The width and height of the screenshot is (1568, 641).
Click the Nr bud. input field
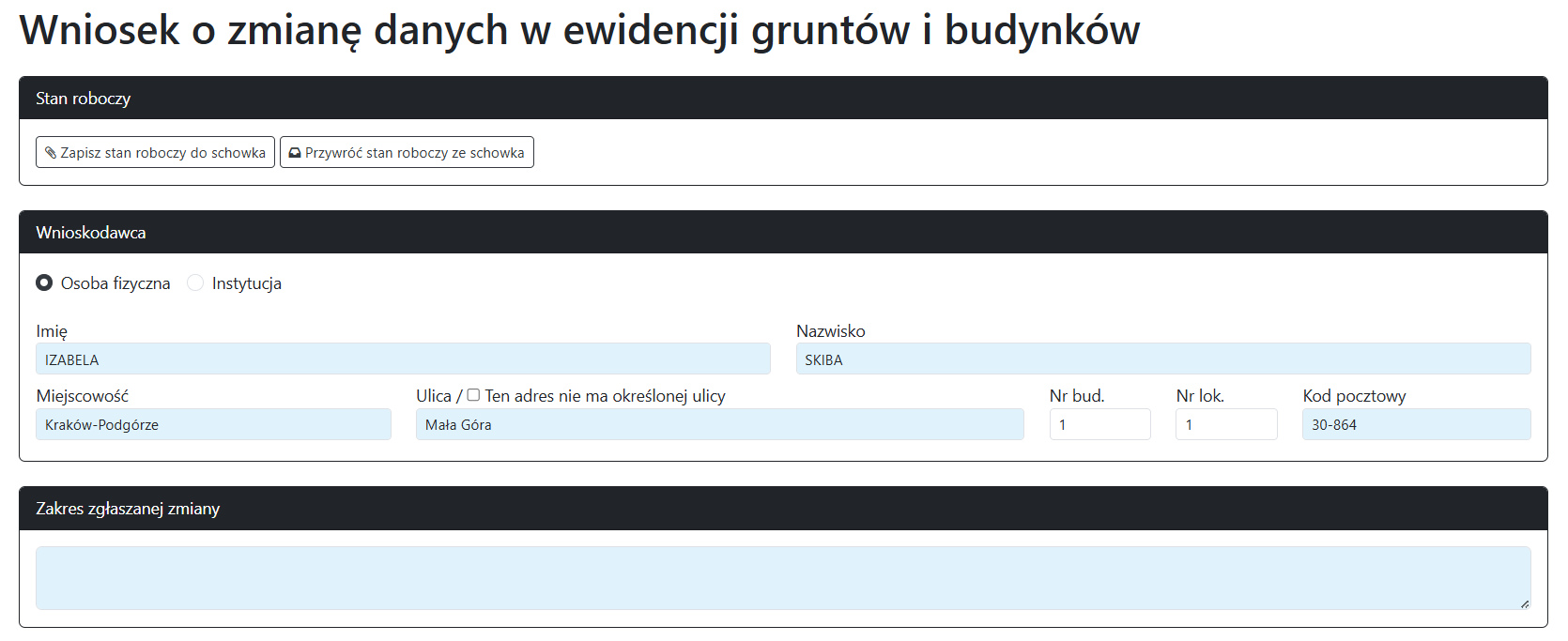(x=1099, y=425)
